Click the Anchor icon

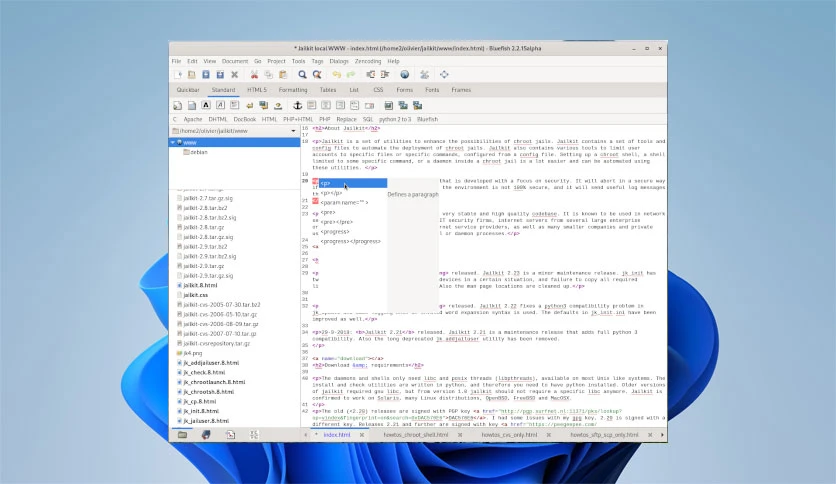[x=298, y=106]
